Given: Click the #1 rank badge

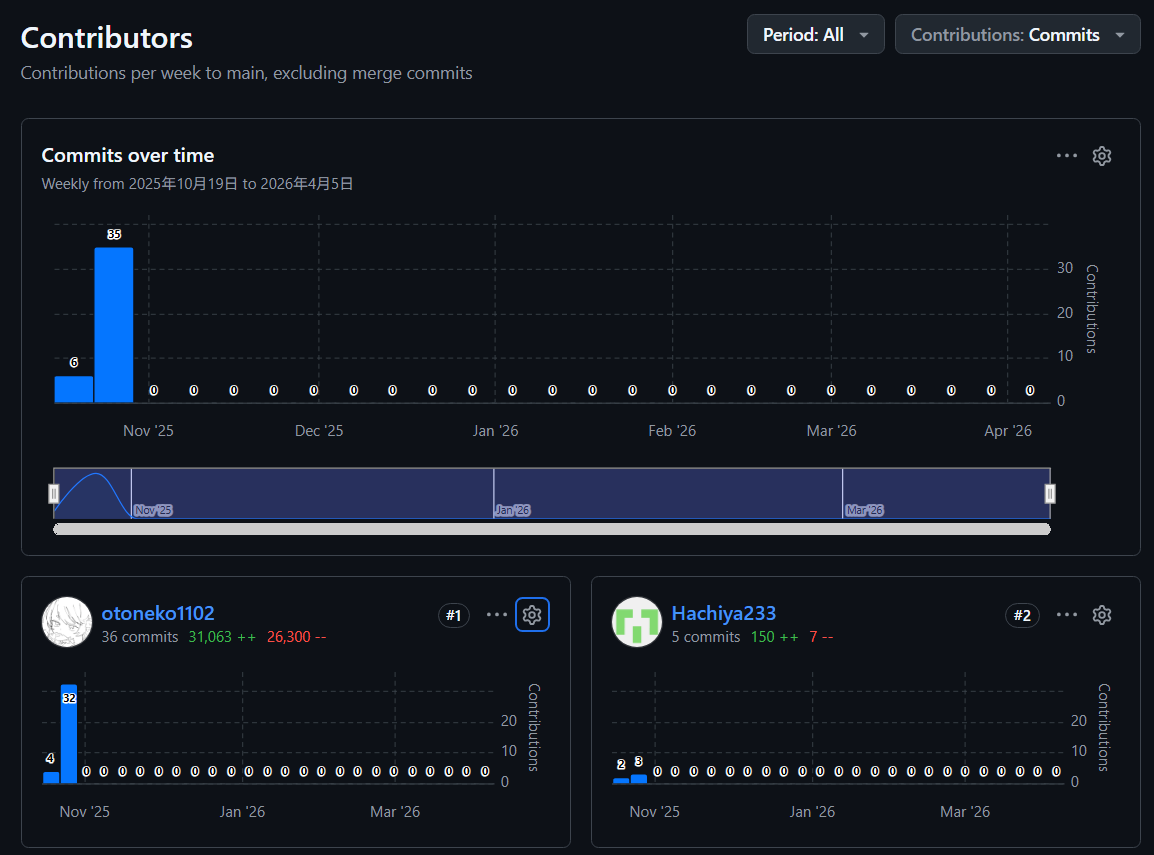Looking at the screenshot, I should pyautogui.click(x=454, y=615).
